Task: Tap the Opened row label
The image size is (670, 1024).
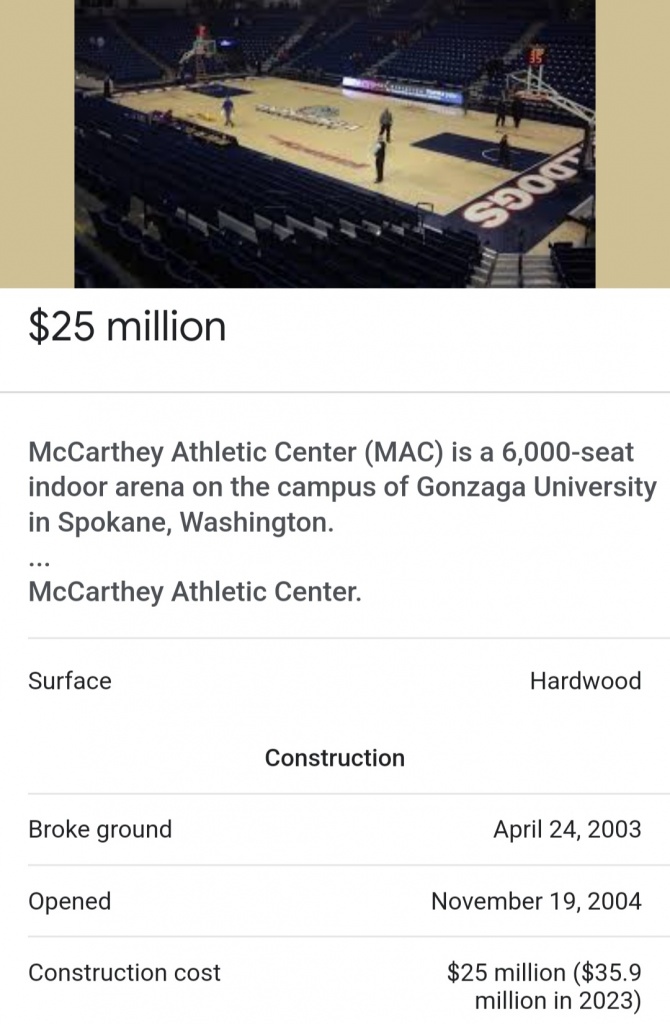Action: 70,902
